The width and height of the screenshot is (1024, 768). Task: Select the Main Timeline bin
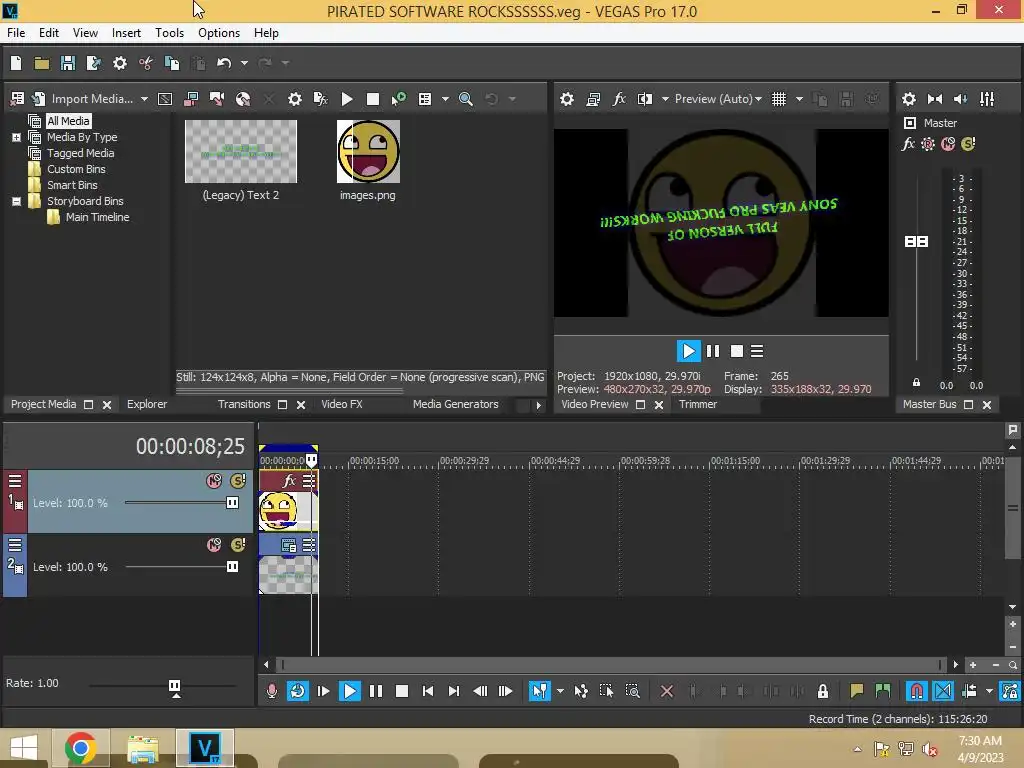pyautogui.click(x=97, y=217)
